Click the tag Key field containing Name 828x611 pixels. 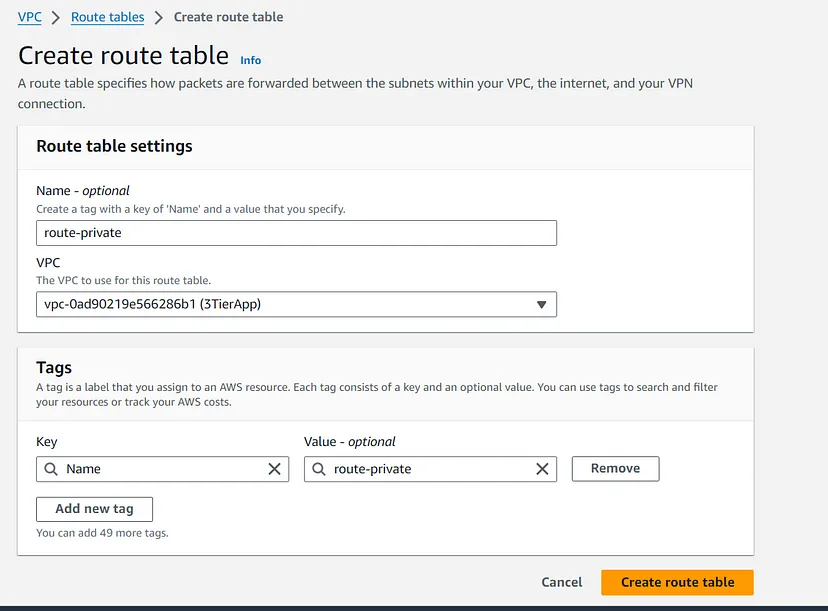(160, 469)
